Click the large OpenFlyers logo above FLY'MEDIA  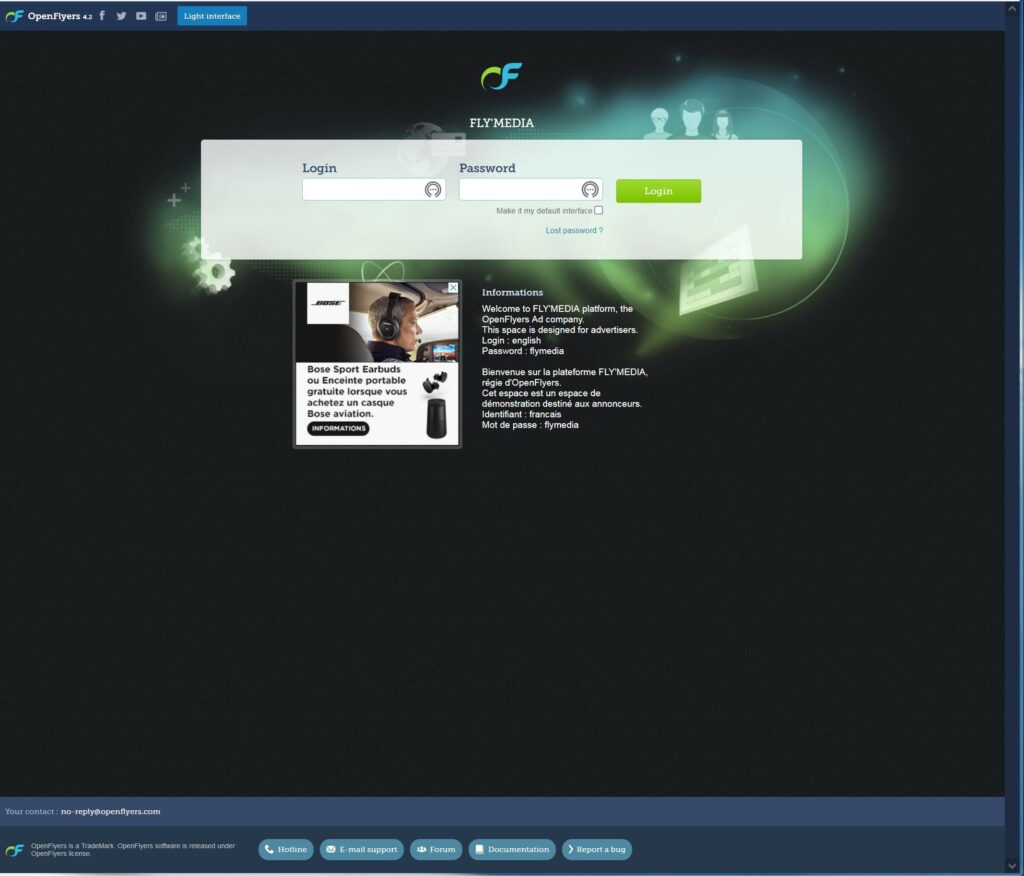pos(501,77)
